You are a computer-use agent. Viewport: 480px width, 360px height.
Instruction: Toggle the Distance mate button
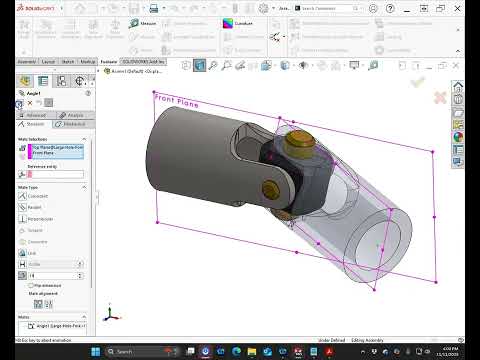tap(22, 264)
